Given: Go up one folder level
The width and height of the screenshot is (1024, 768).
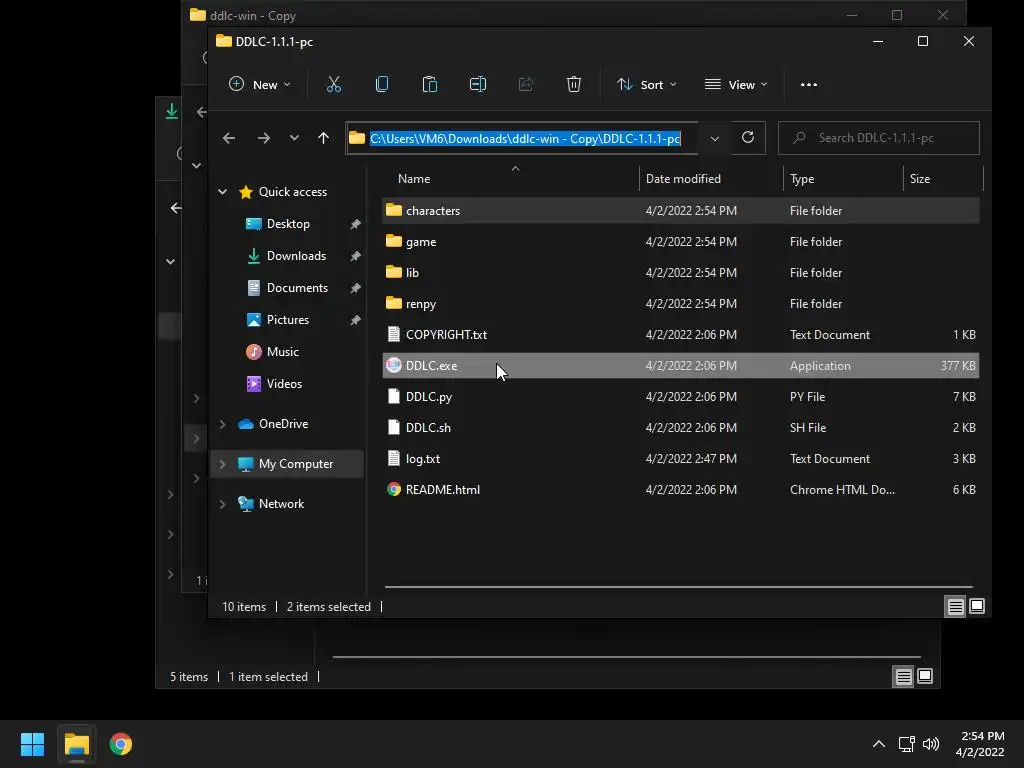Looking at the screenshot, I should coord(323,138).
